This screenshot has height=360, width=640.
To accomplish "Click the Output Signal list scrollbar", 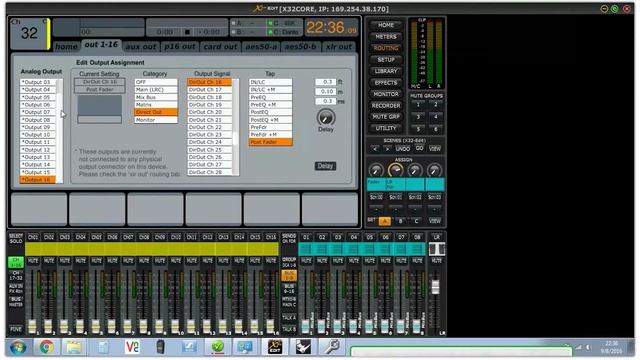I will [236, 127].
